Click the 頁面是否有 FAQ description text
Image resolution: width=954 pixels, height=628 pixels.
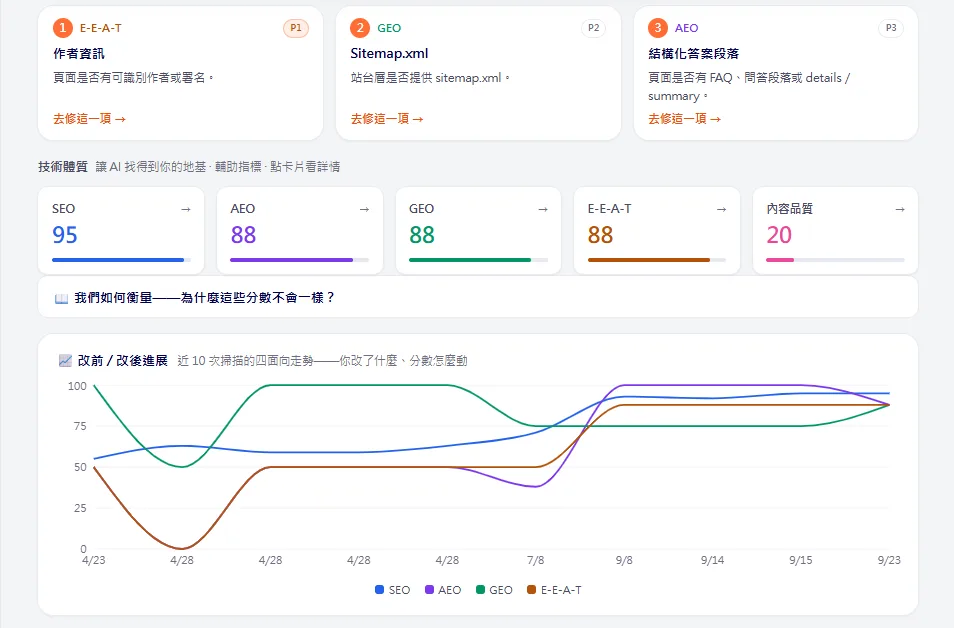coord(749,87)
